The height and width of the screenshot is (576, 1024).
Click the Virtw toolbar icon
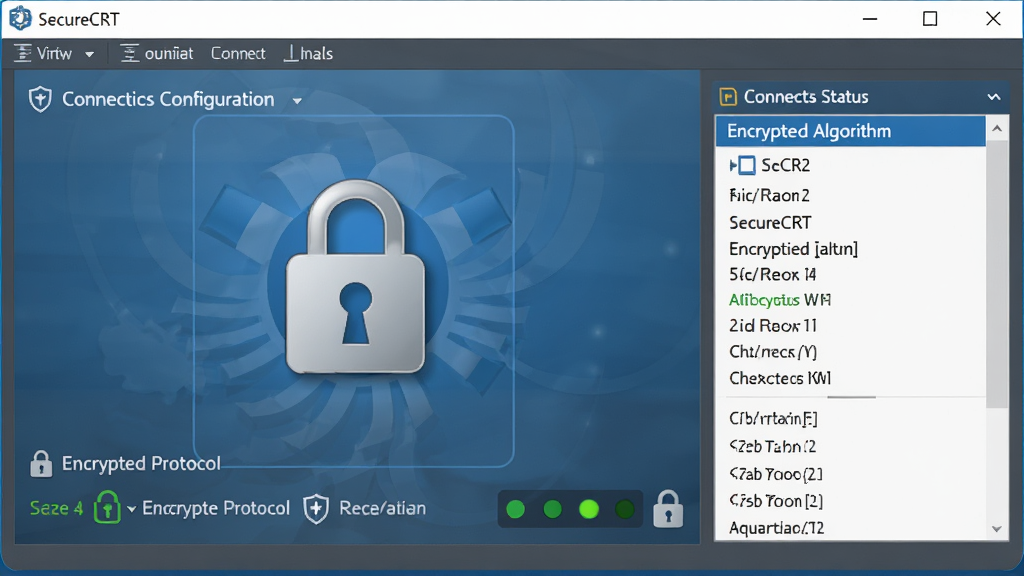pos(23,54)
